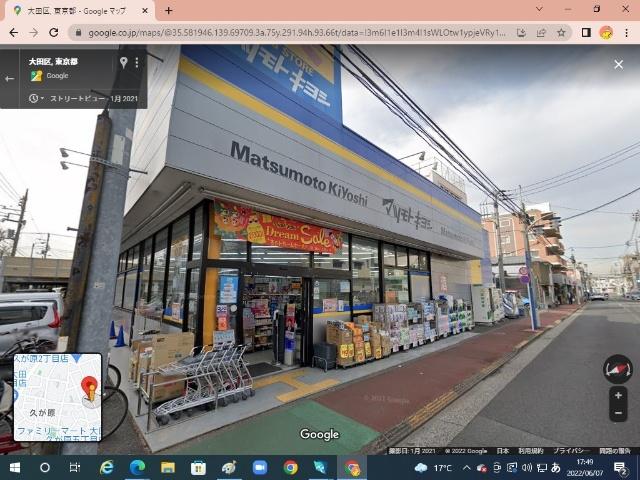
Task: Open the 利用規約 link
Action: (531, 451)
